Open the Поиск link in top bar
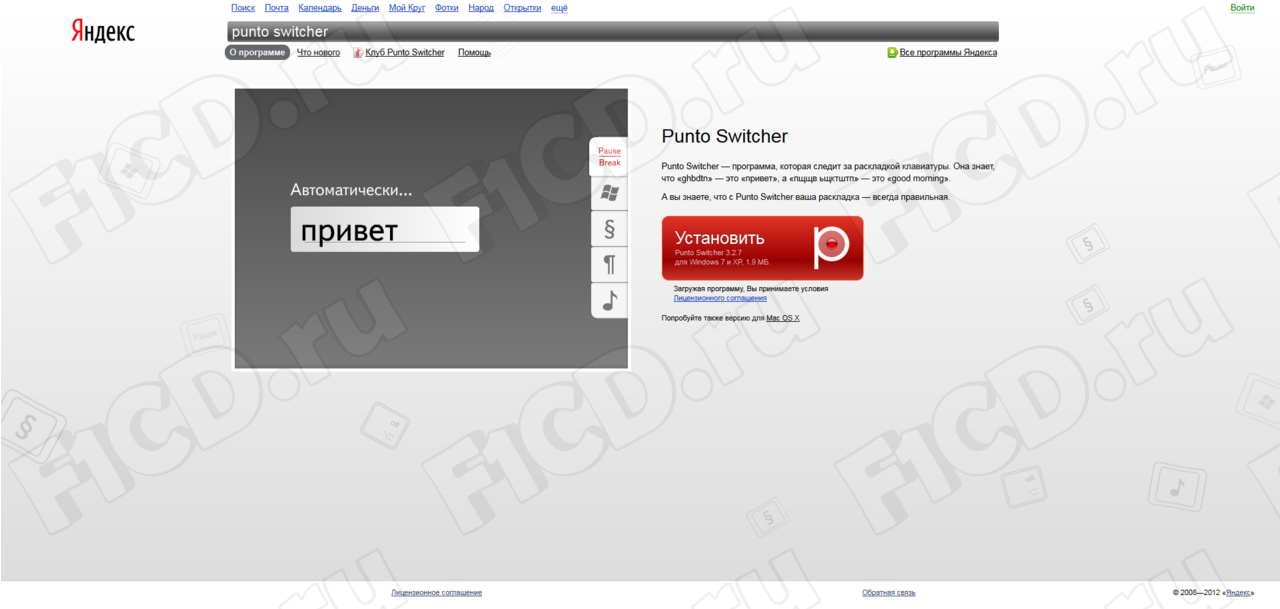This screenshot has height=609, width=1280. [x=243, y=8]
